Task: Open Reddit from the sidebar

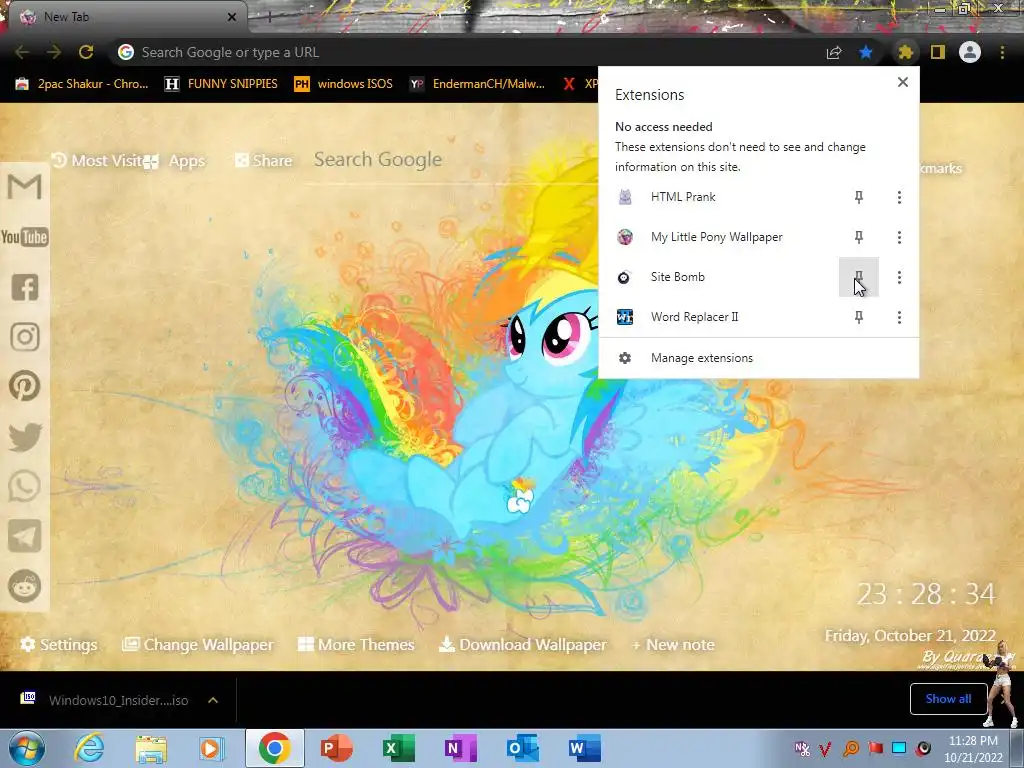Action: [x=25, y=586]
